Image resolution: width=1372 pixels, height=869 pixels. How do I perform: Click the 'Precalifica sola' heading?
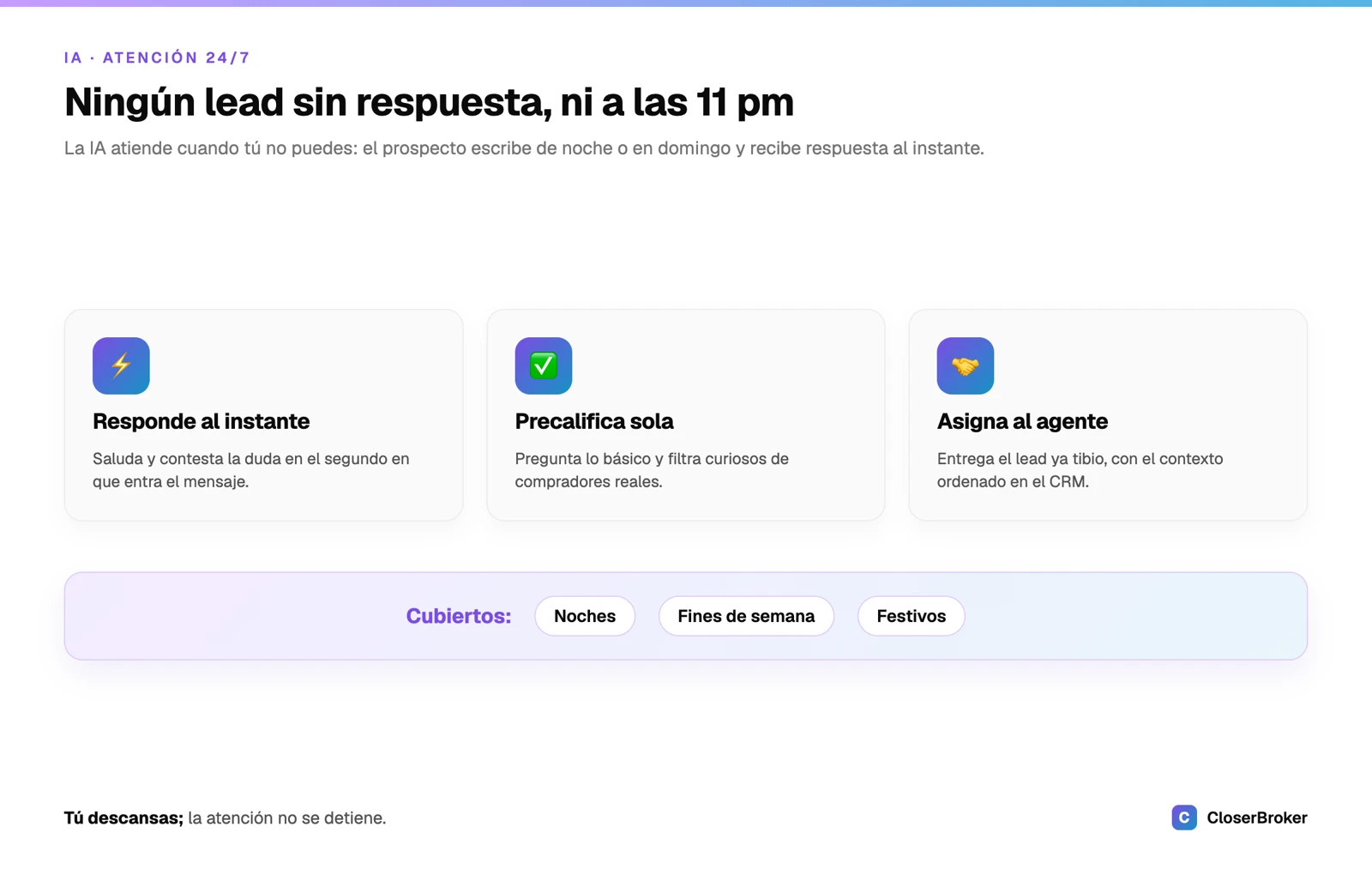(594, 421)
